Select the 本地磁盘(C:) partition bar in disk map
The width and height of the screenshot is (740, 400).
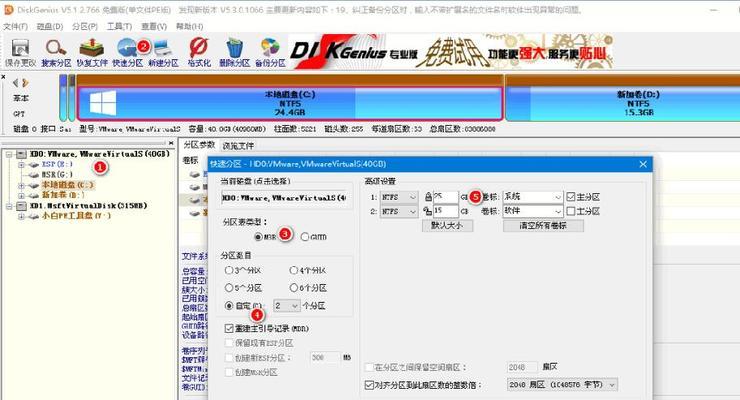point(290,103)
